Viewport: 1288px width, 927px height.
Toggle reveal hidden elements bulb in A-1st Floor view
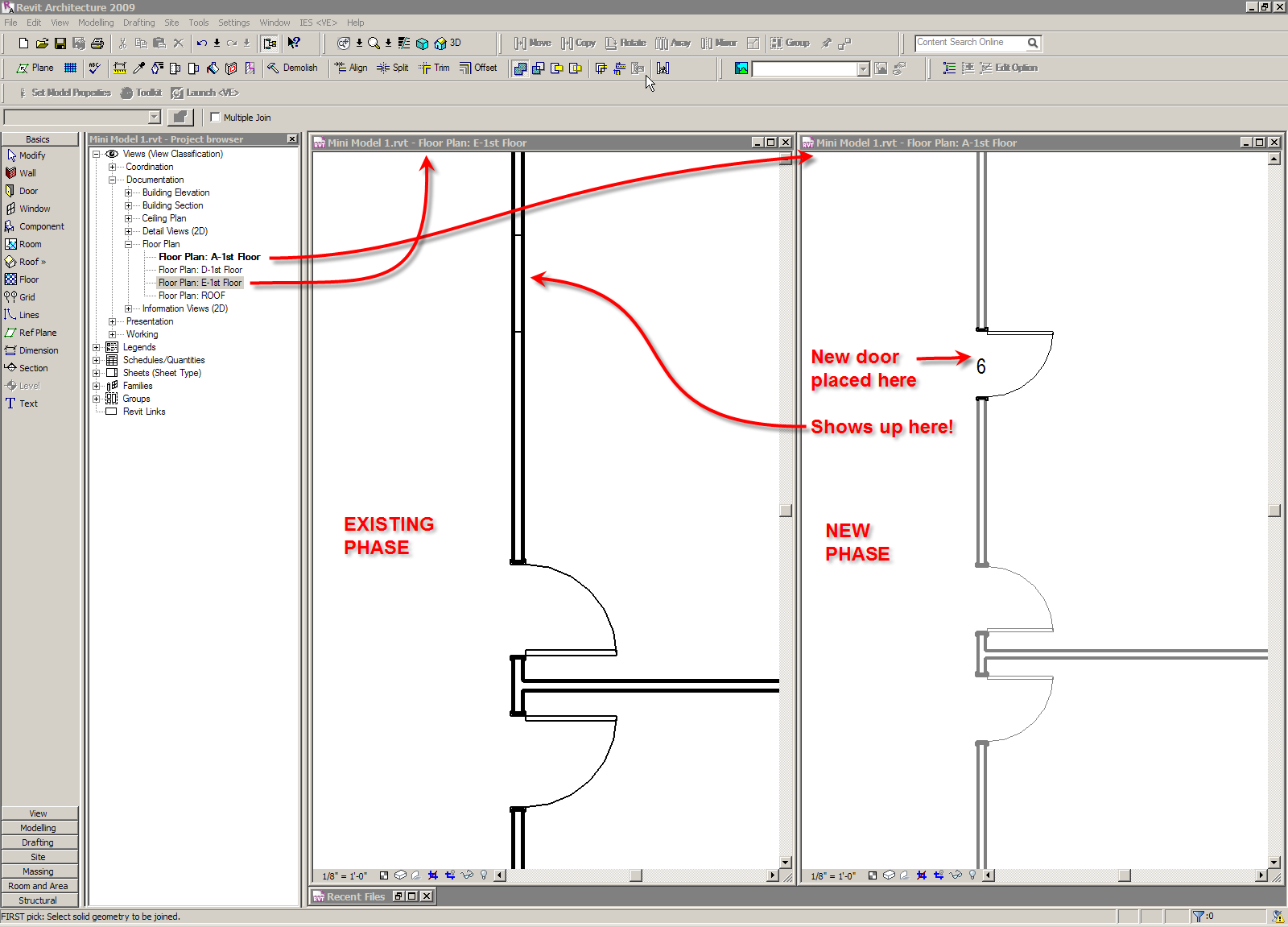[972, 875]
